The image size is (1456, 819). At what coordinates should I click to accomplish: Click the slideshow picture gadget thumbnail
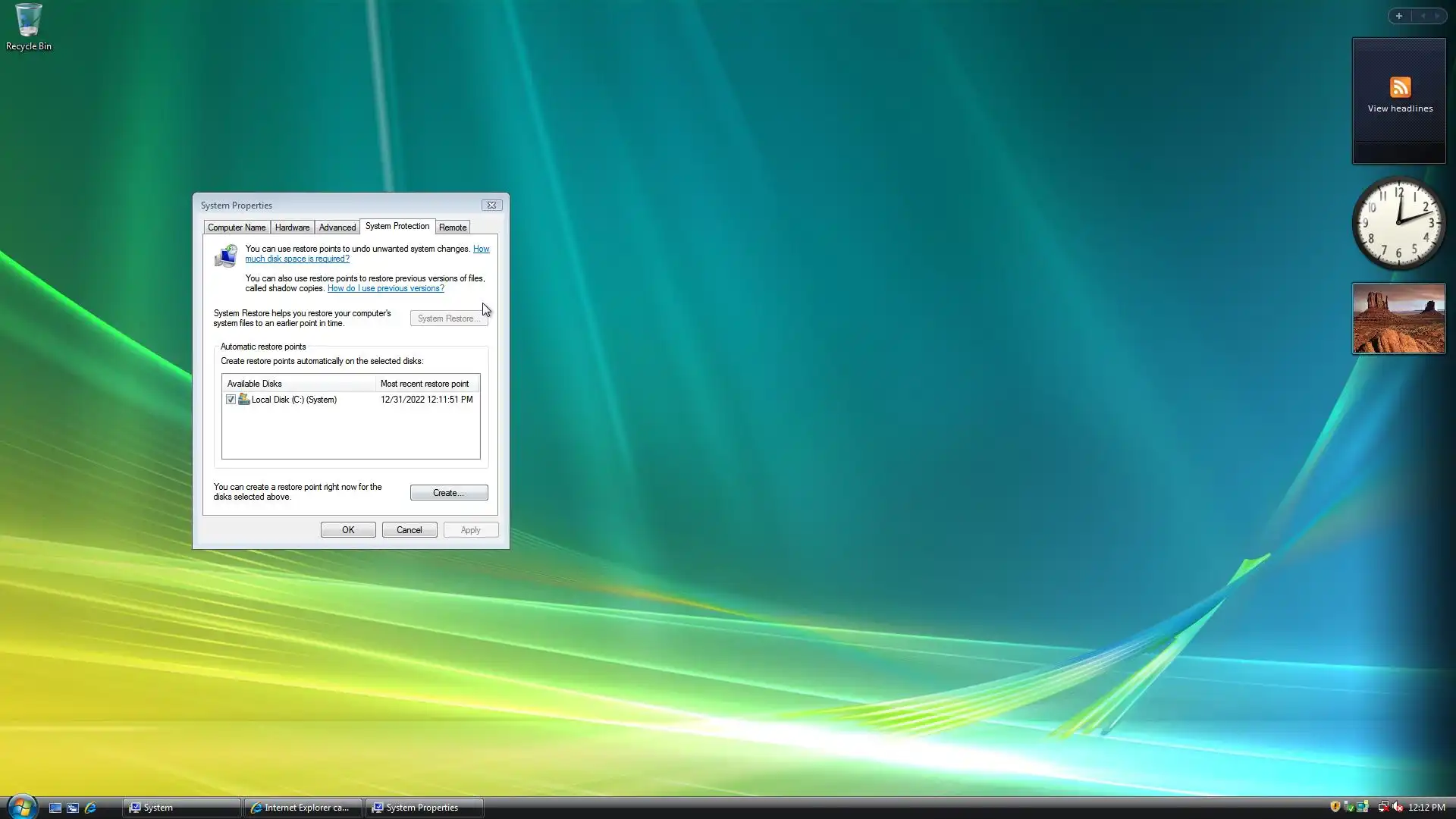[1398, 318]
